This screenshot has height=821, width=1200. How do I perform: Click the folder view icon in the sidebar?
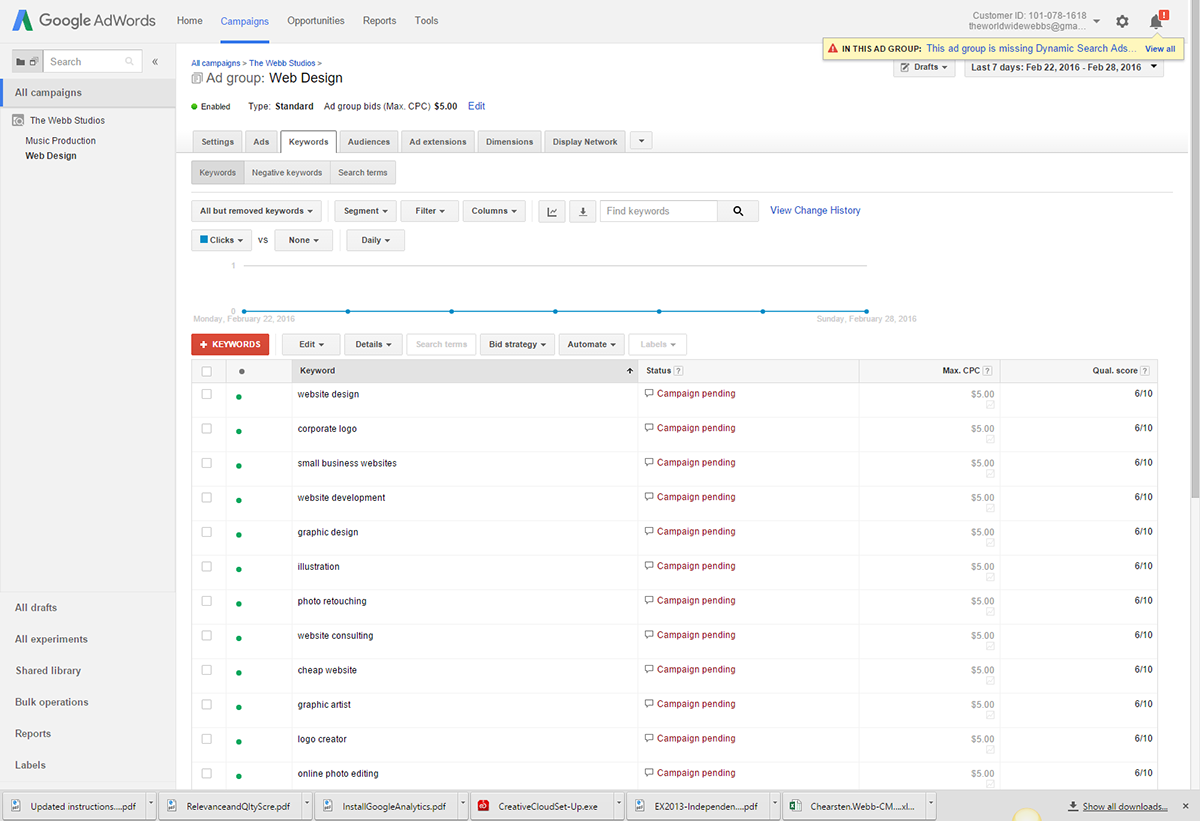click(x=20, y=62)
